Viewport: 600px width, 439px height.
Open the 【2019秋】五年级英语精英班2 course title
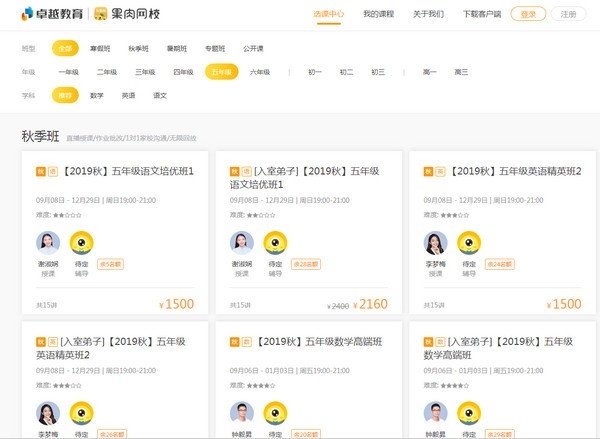pyautogui.click(x=514, y=171)
